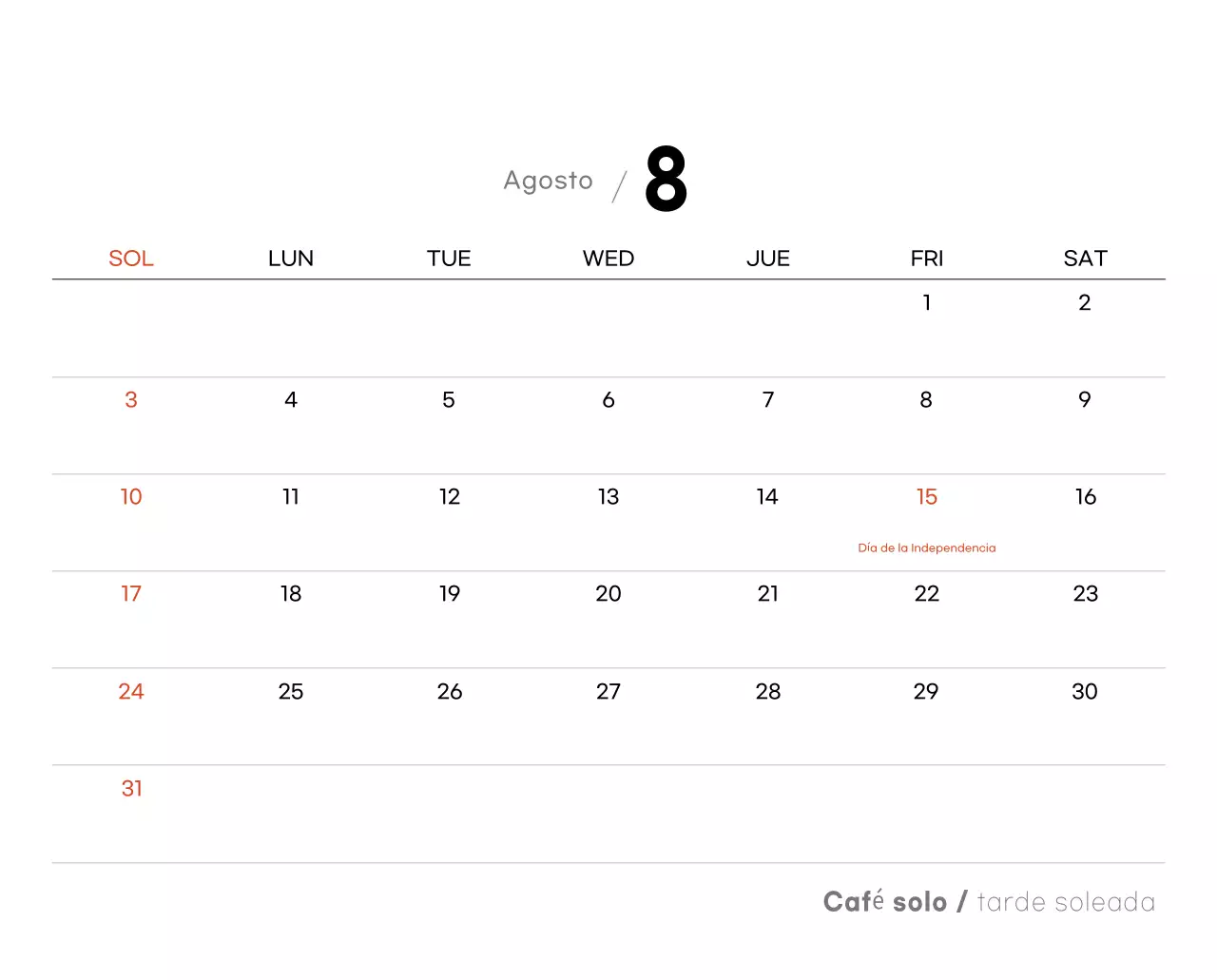The height and width of the screenshot is (980, 1217).
Task: Click the large number 8 heading
Action: coord(666,179)
